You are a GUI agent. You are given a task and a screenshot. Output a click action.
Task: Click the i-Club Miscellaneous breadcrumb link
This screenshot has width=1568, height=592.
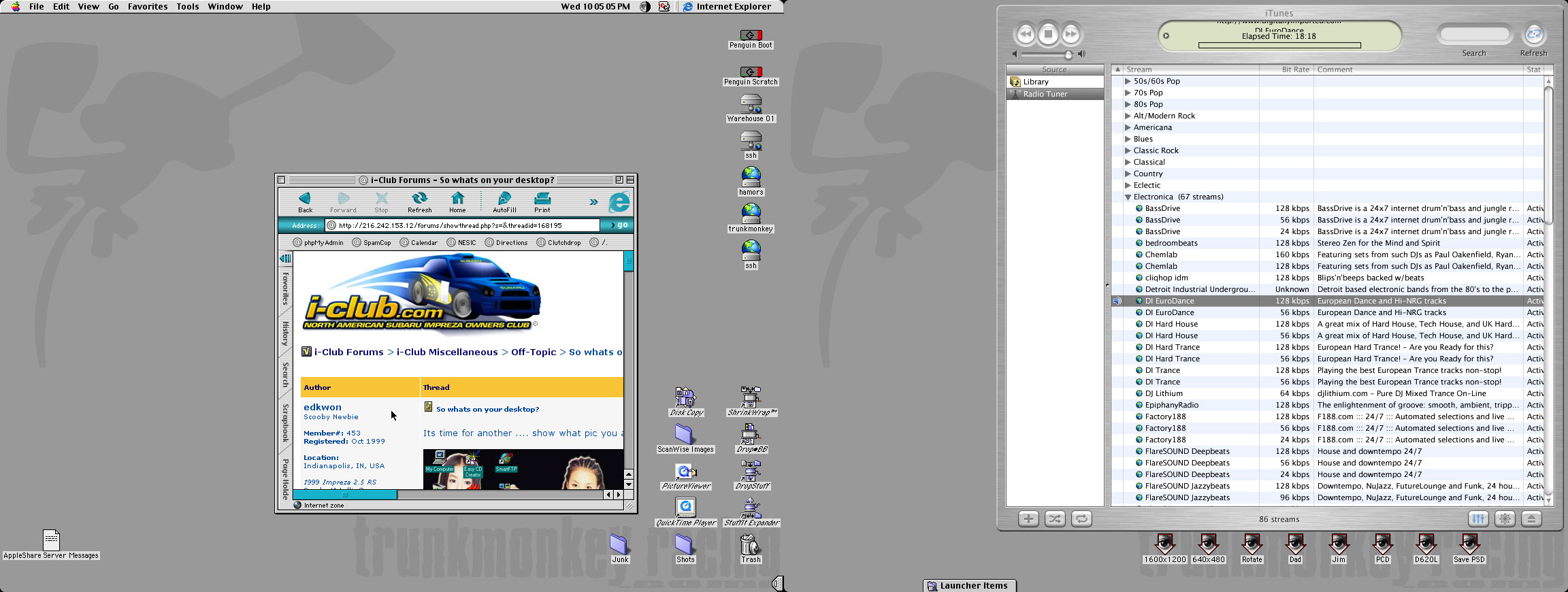[x=447, y=352]
